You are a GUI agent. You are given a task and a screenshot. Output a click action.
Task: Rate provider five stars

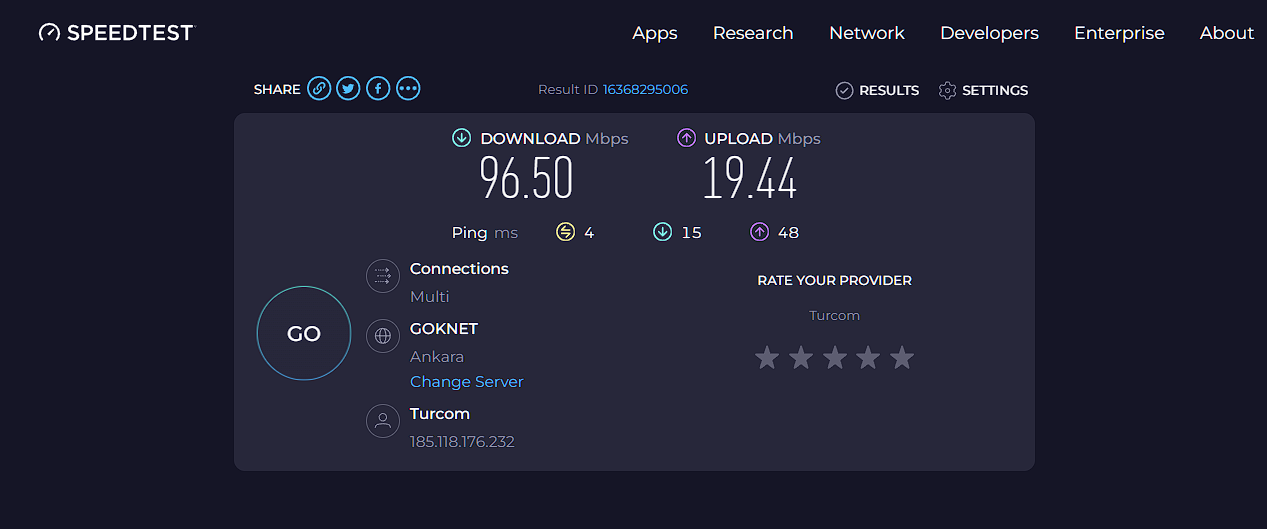[902, 357]
